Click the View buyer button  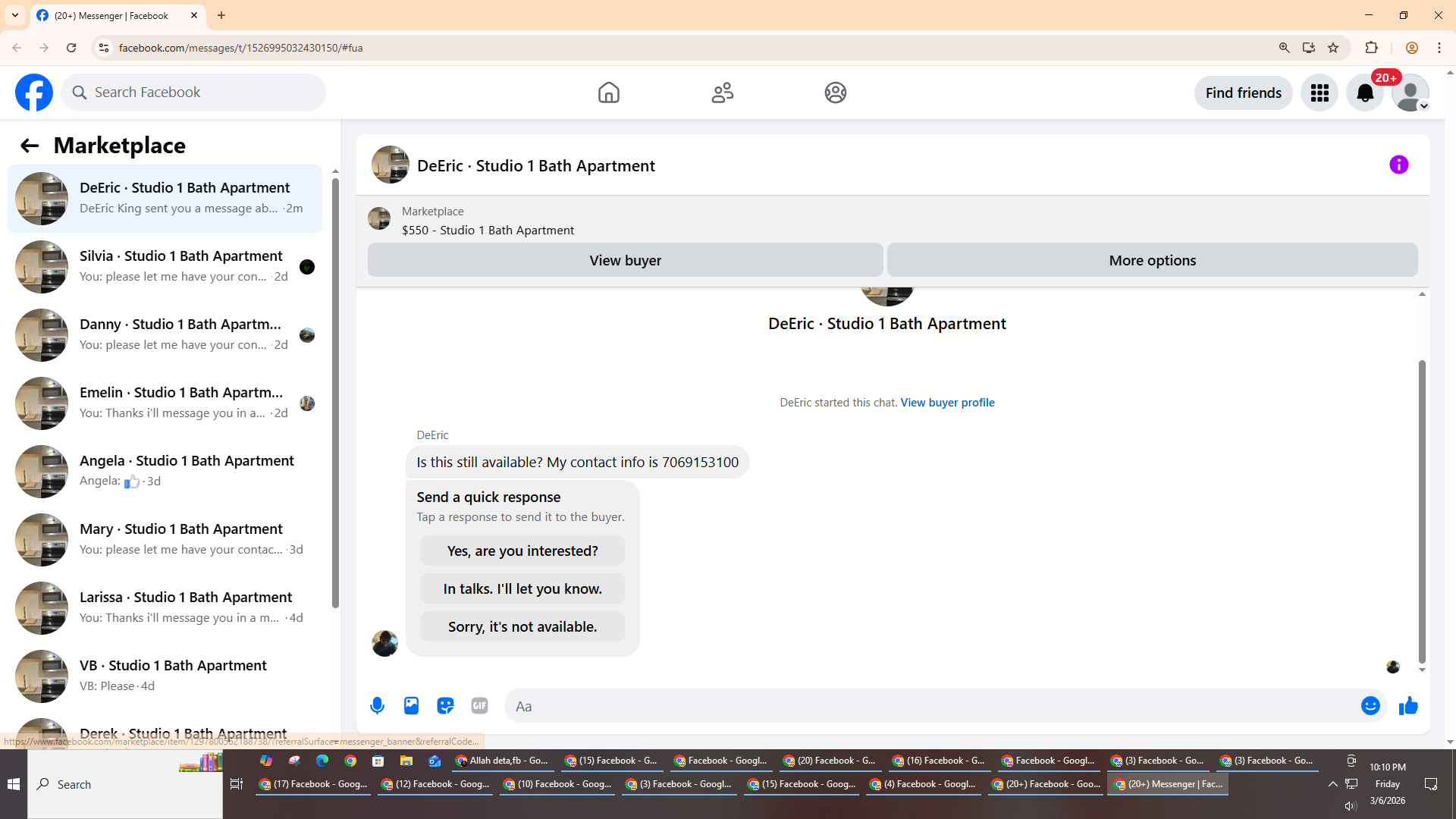pyautogui.click(x=625, y=261)
